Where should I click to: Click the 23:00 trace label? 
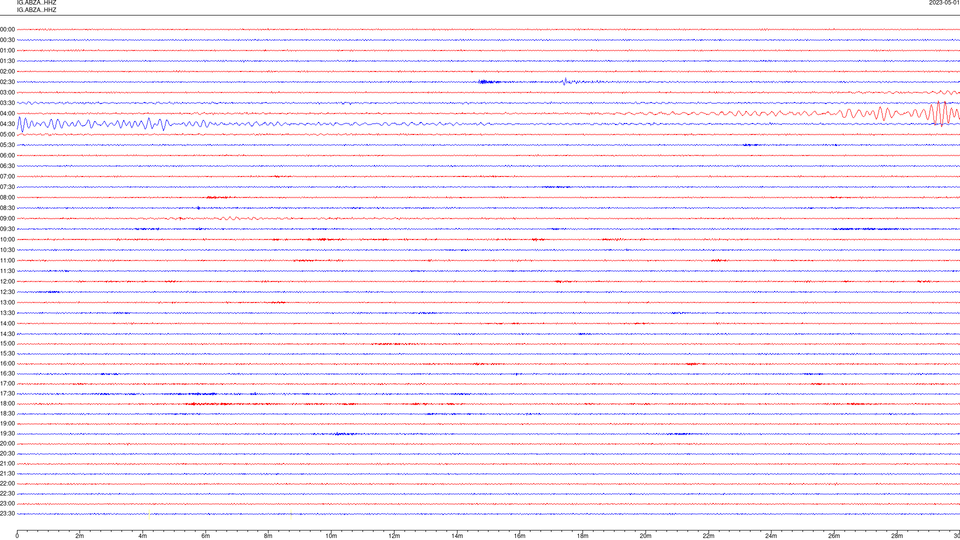(7, 504)
